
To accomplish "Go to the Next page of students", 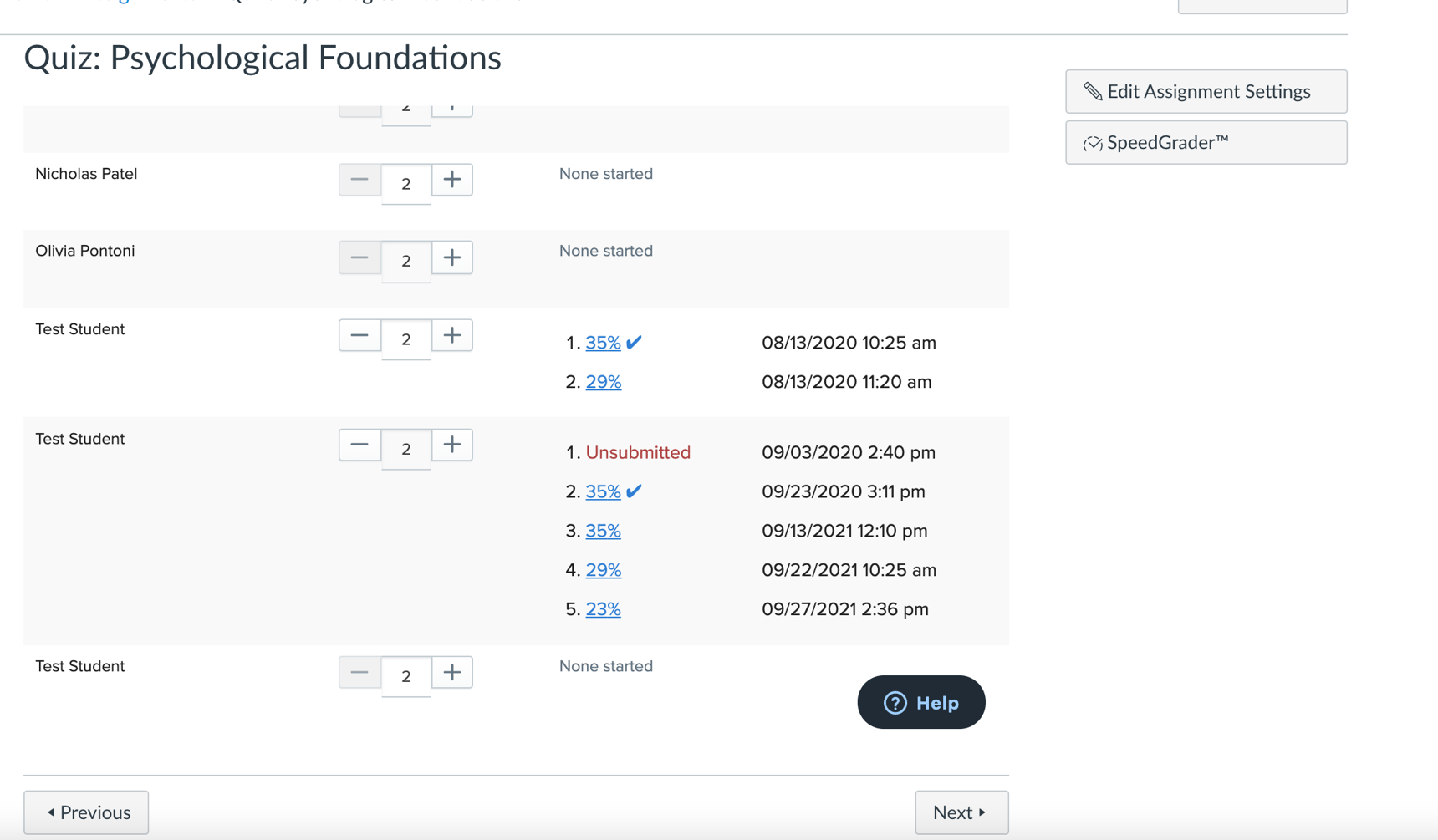I will 961,812.
